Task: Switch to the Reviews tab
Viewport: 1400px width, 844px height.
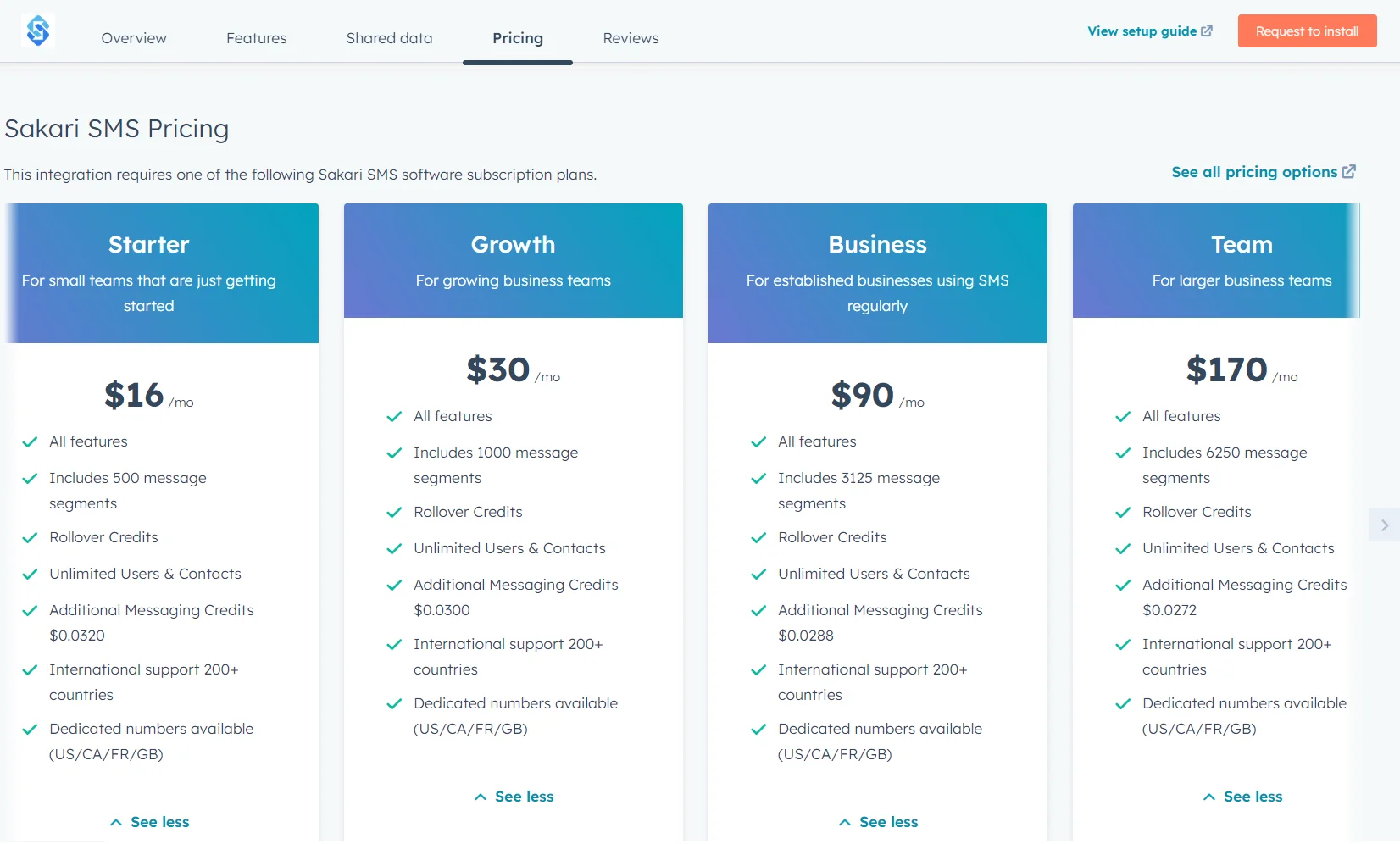Action: [630, 37]
